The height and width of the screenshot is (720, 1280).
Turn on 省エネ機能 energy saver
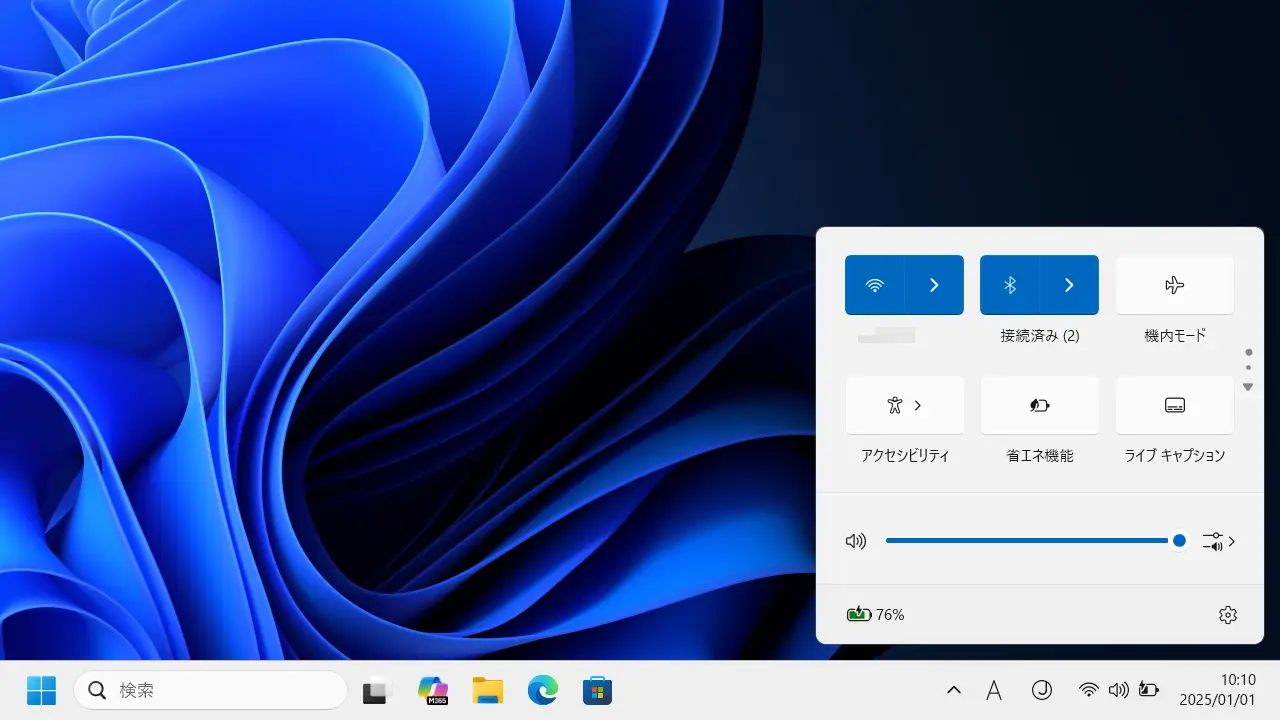click(x=1039, y=405)
